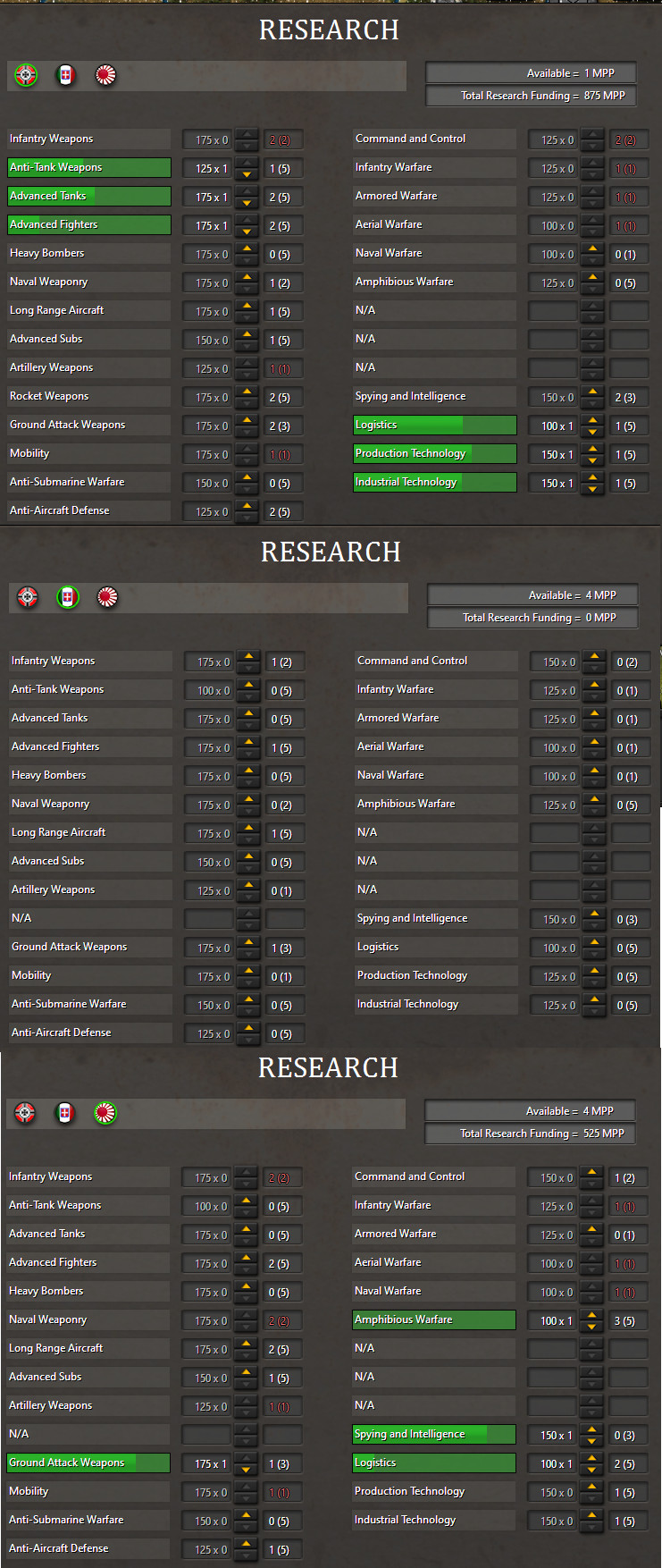Increase Armored Warfare funding in the 525 MPP panel
This screenshot has height=1568, width=662.
(x=592, y=1229)
